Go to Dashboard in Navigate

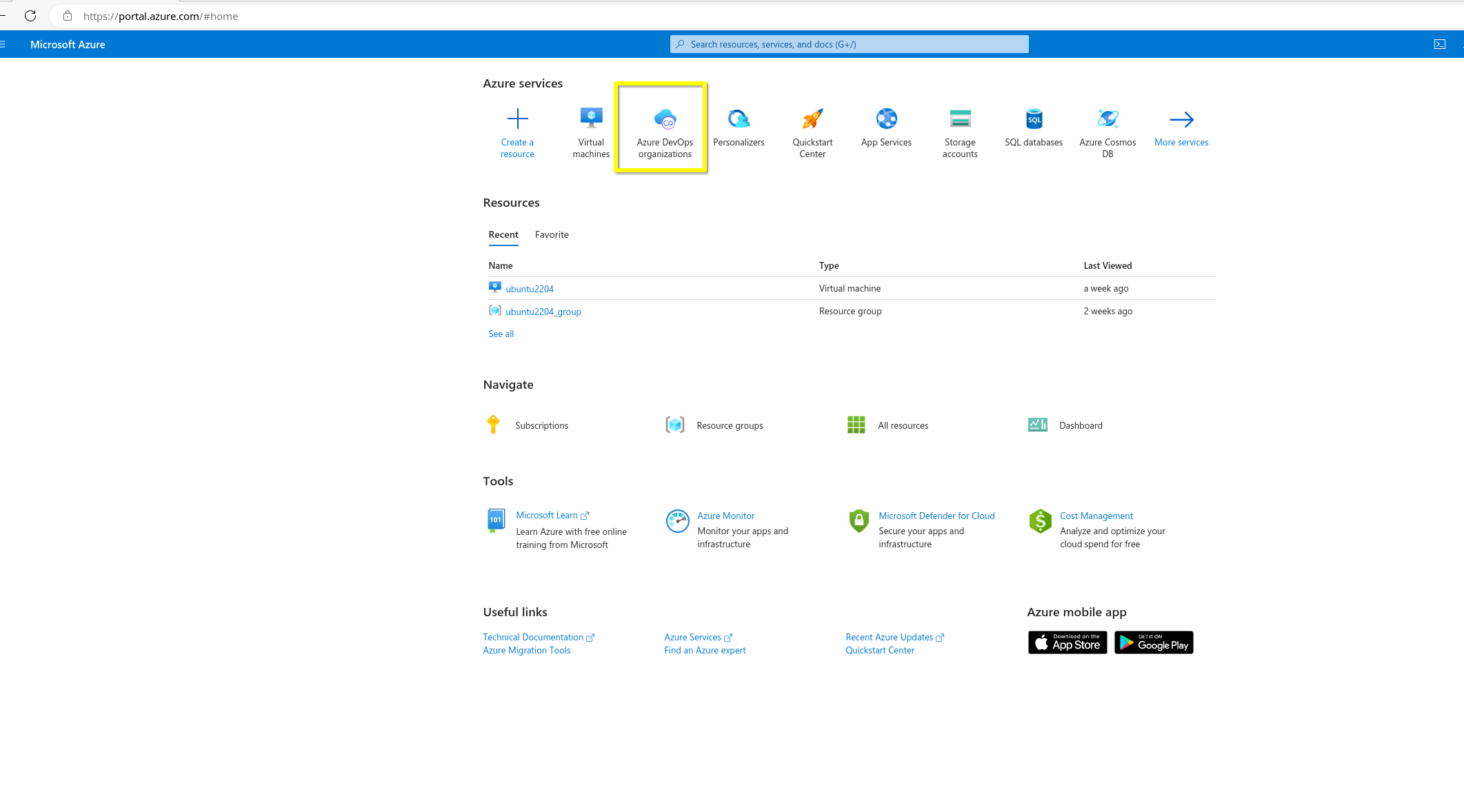pyautogui.click(x=1081, y=425)
